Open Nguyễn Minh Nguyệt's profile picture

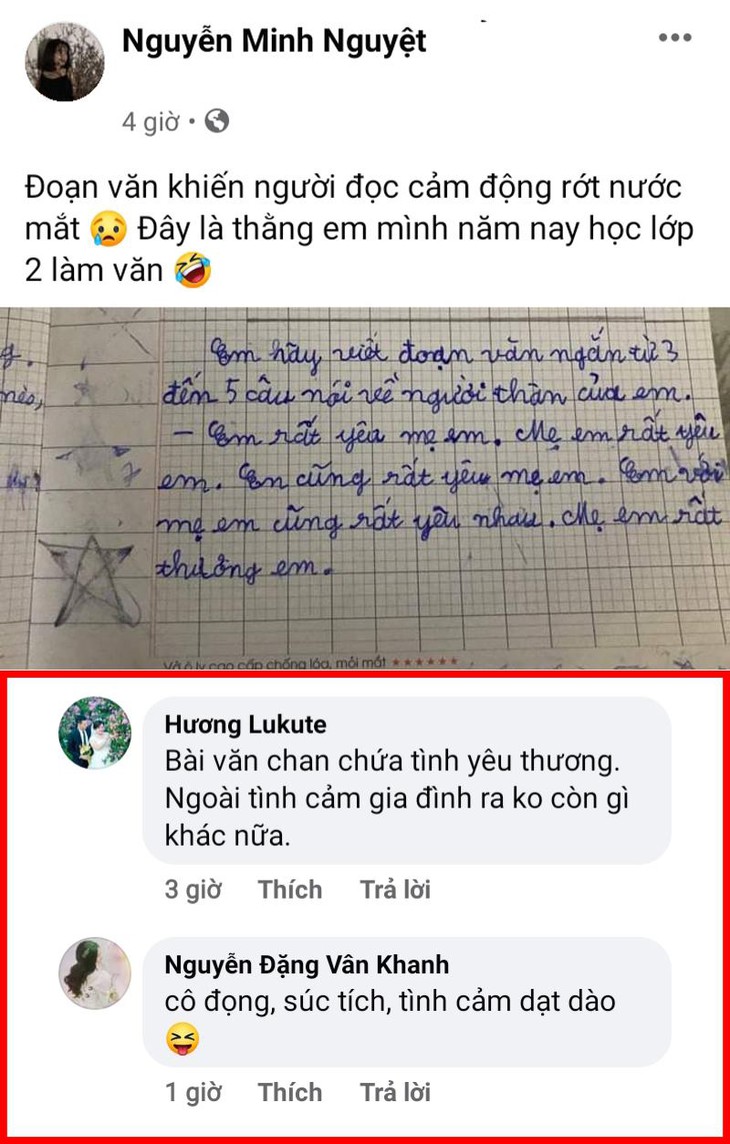[65, 61]
